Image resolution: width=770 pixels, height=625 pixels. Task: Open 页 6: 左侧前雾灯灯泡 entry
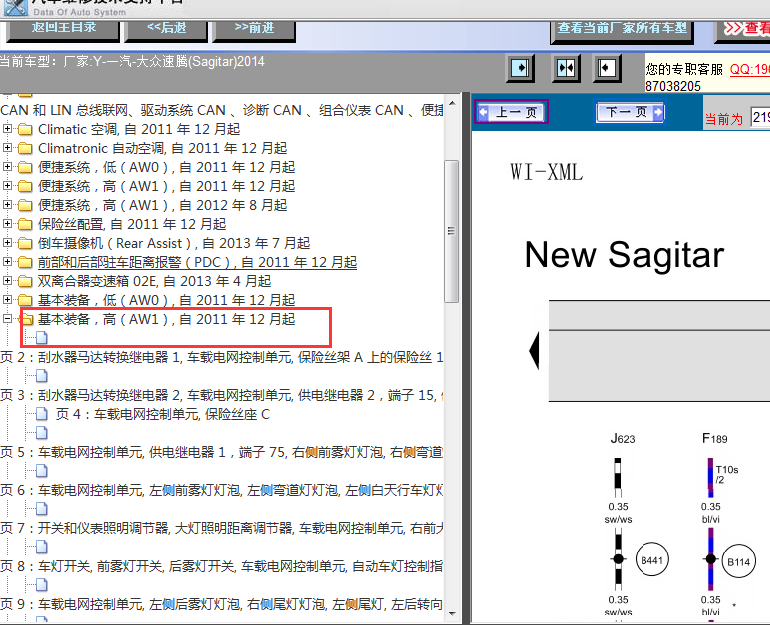[221, 490]
